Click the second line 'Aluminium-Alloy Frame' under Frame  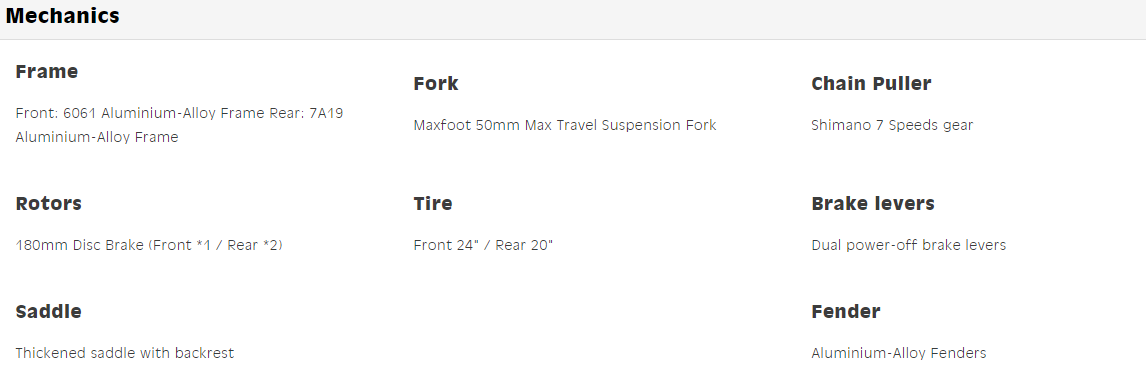[x=96, y=137]
